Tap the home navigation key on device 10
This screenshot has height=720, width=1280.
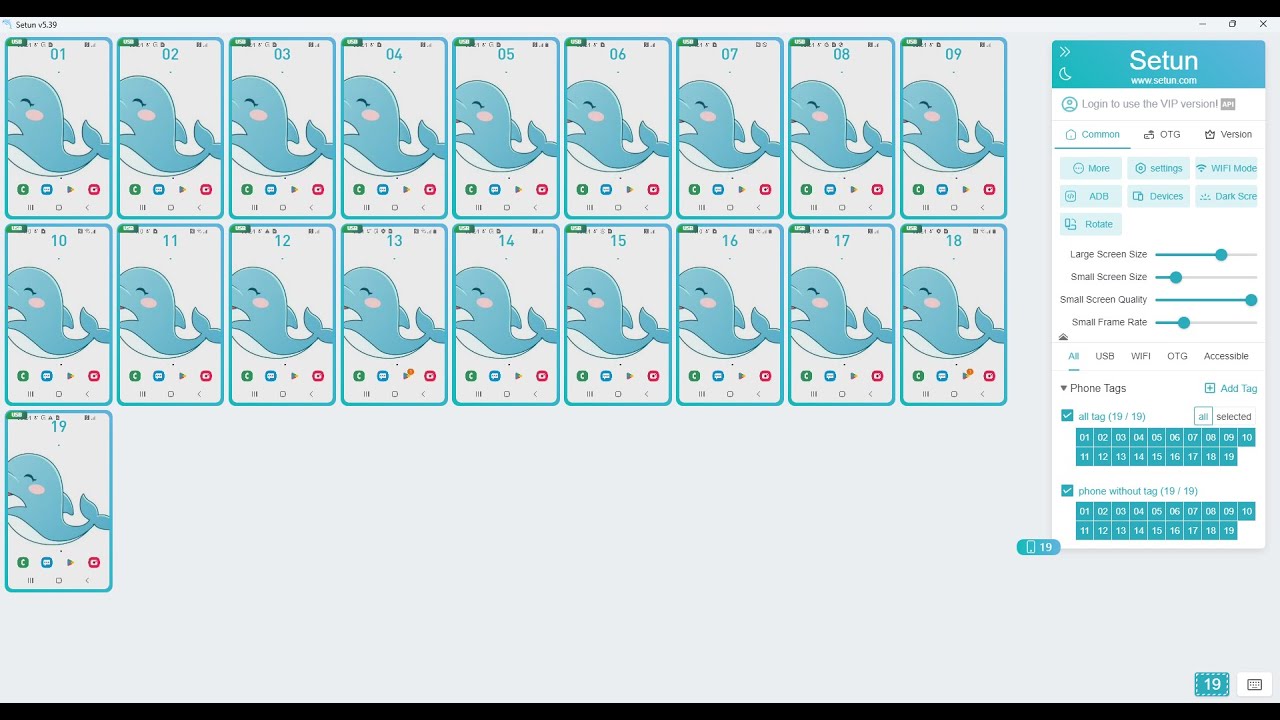click(59, 394)
